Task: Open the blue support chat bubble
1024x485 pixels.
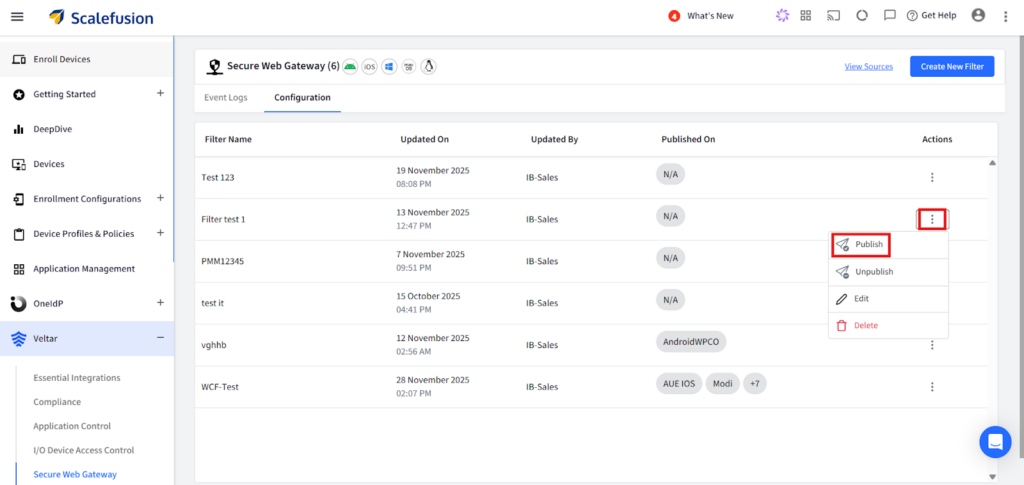Action: (x=995, y=441)
